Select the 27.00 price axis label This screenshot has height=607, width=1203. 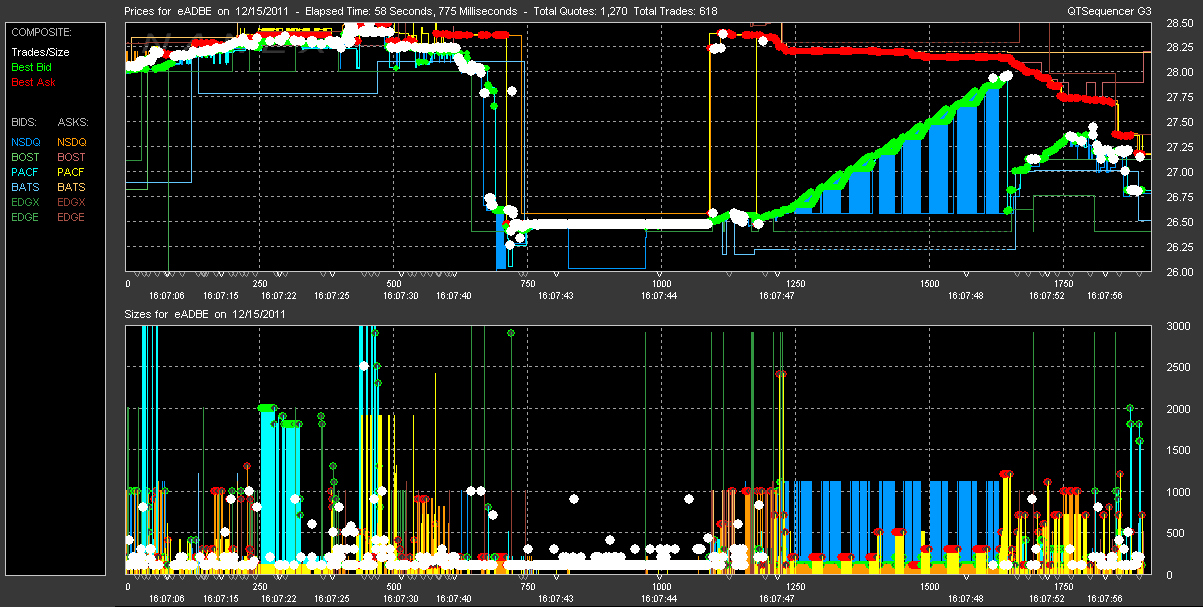(x=1179, y=172)
